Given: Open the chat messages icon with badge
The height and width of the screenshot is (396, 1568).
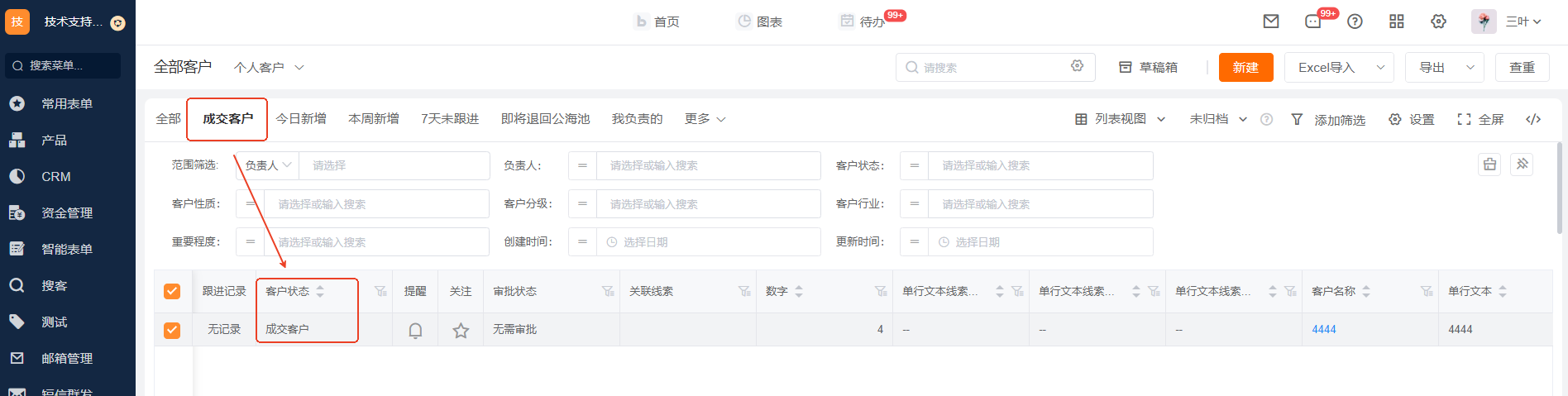Looking at the screenshot, I should [x=1313, y=21].
